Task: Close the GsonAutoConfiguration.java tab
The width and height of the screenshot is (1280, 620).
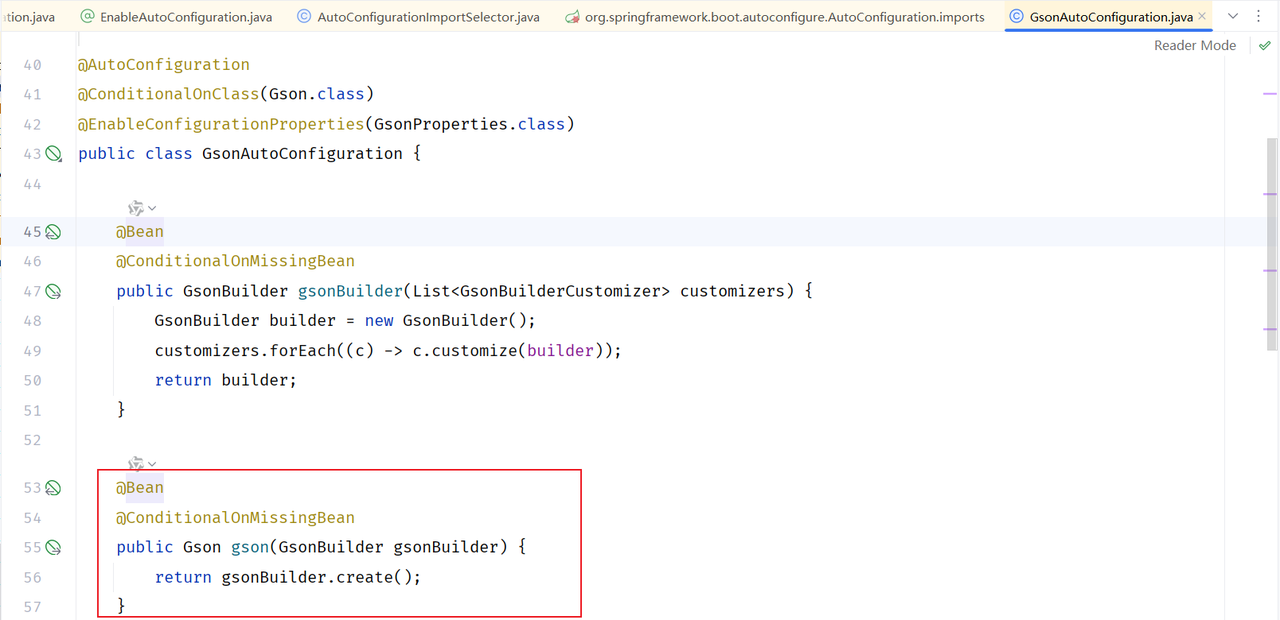Action: [x=1202, y=17]
